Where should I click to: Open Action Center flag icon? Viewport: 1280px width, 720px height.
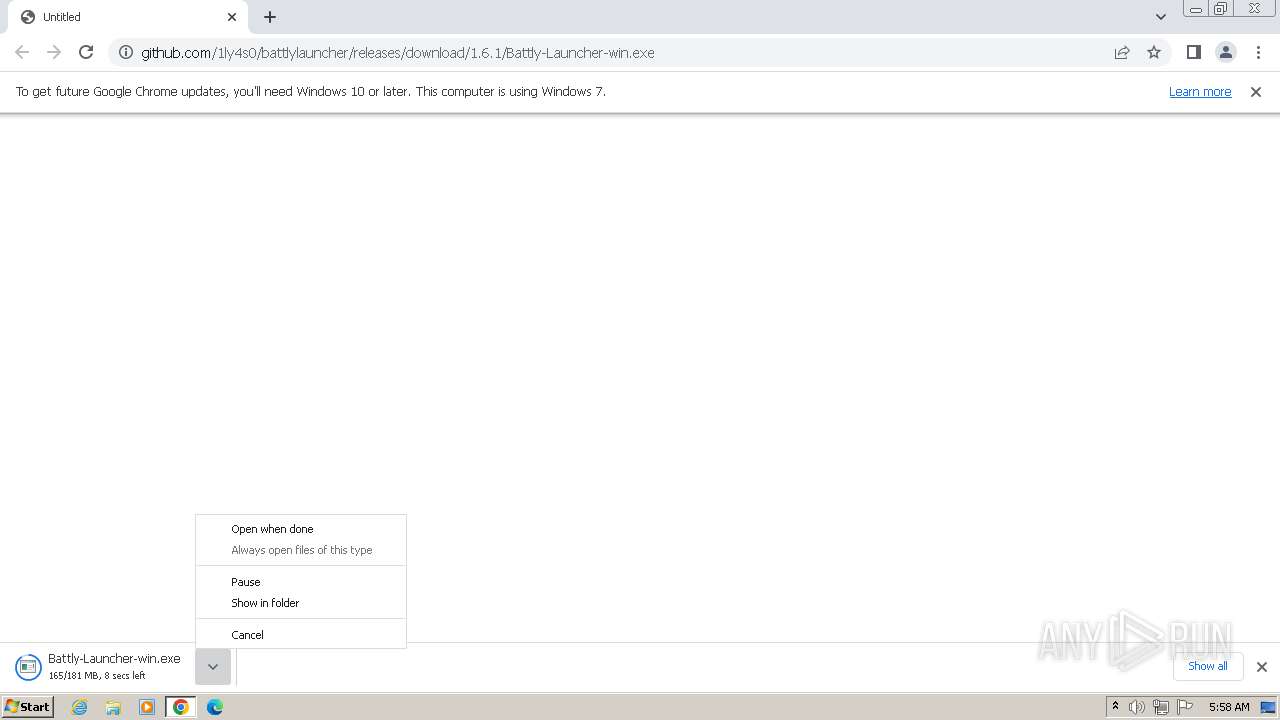tap(1185, 707)
